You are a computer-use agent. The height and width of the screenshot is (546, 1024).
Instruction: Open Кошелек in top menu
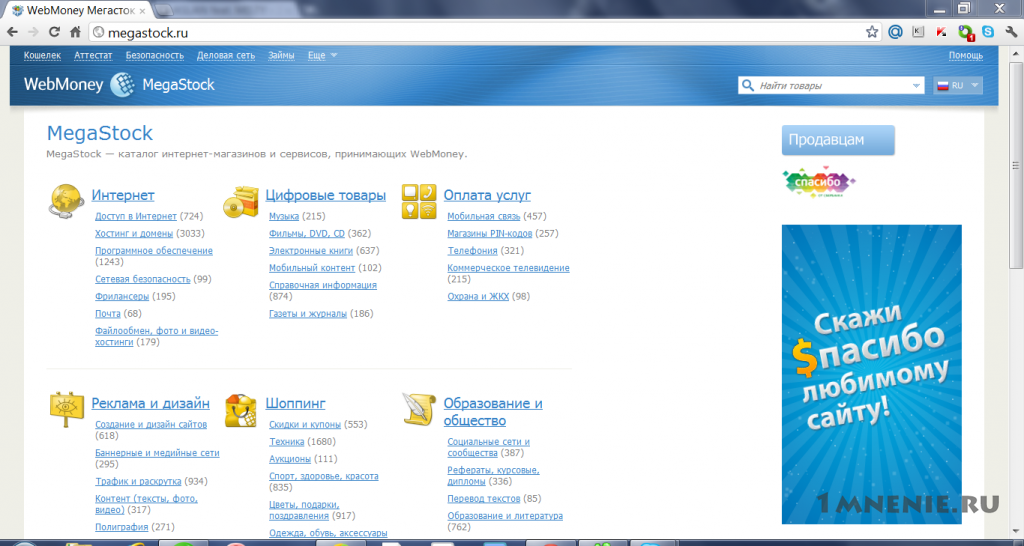tap(42, 56)
